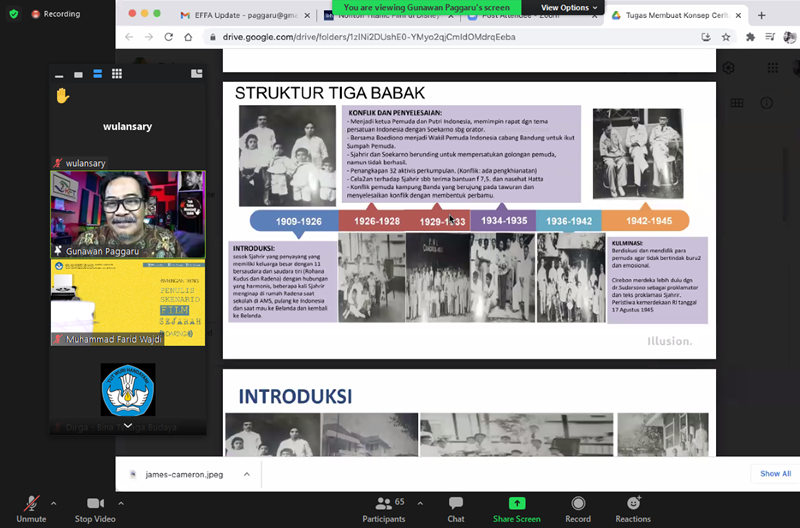Close the EFFA Update tab
Image resolution: width=800 pixels, height=528 pixels.
(x=307, y=15)
